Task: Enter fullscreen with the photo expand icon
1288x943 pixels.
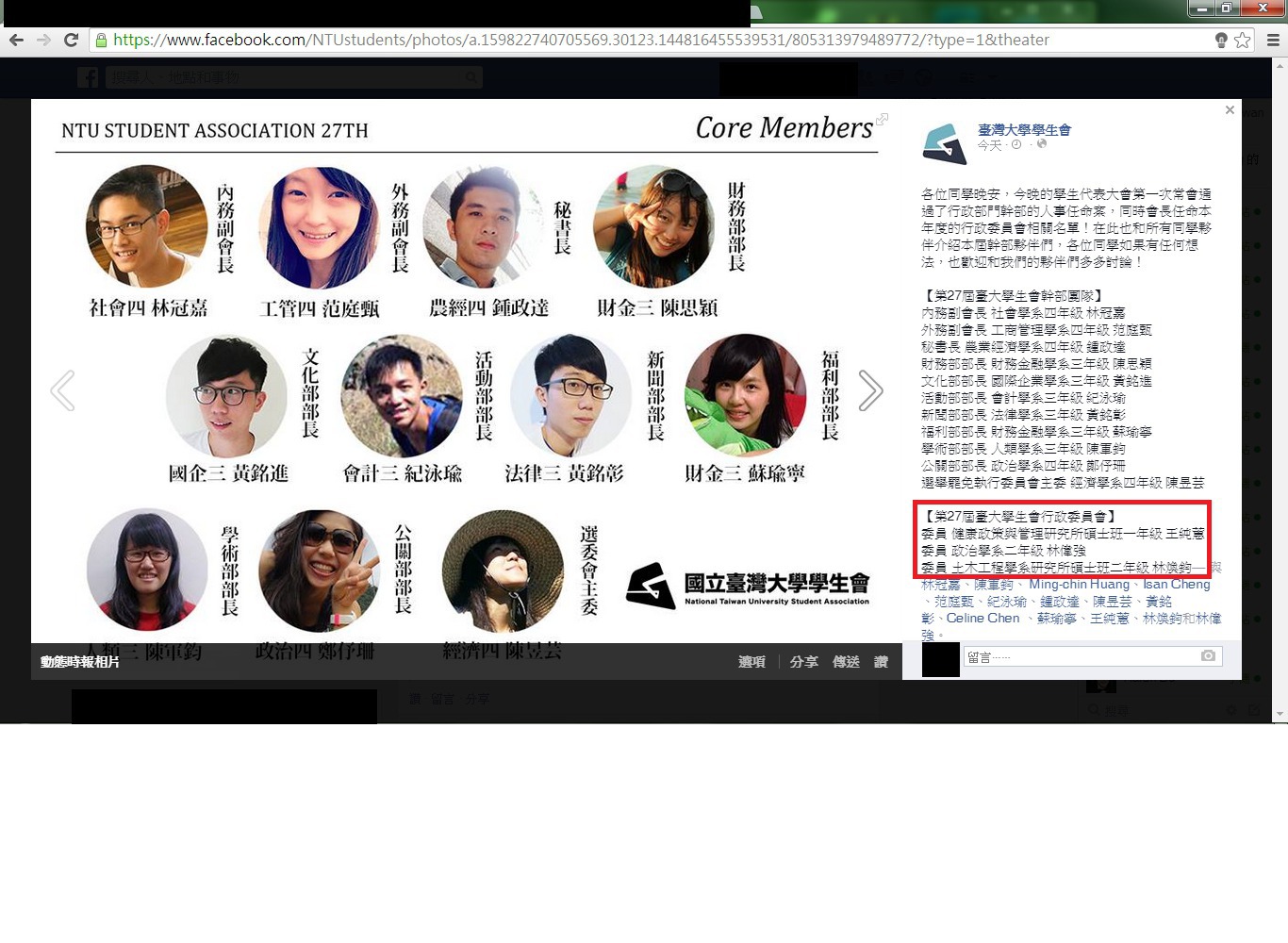Action: point(882,119)
